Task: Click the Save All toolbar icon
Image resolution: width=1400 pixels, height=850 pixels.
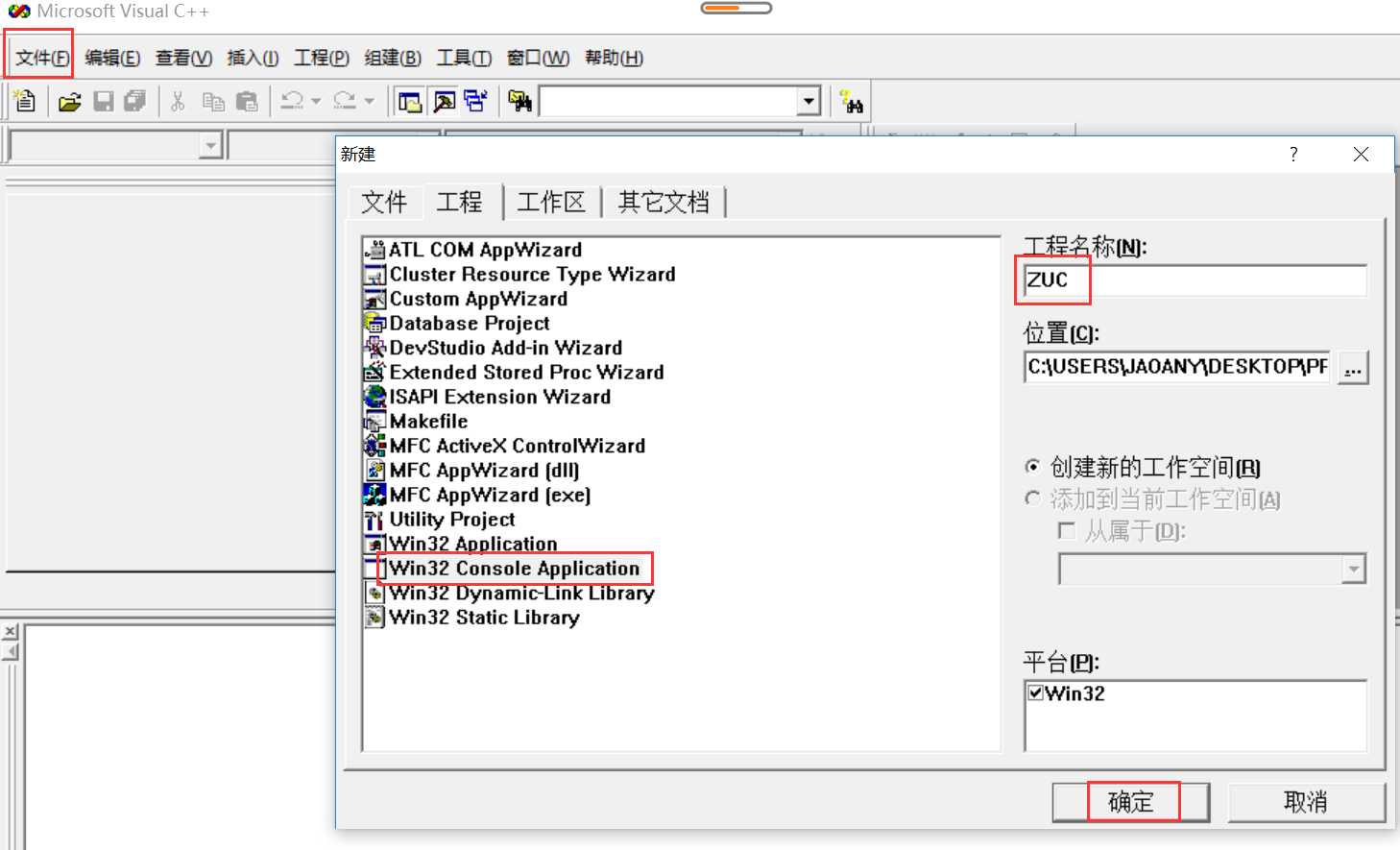Action: [x=134, y=101]
